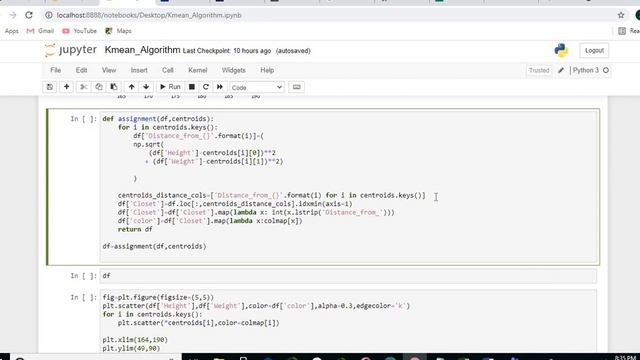Viewport: 640px width, 360px height.
Task: Click the 'df=assignment(df,centroids)' line
Action: (154, 247)
